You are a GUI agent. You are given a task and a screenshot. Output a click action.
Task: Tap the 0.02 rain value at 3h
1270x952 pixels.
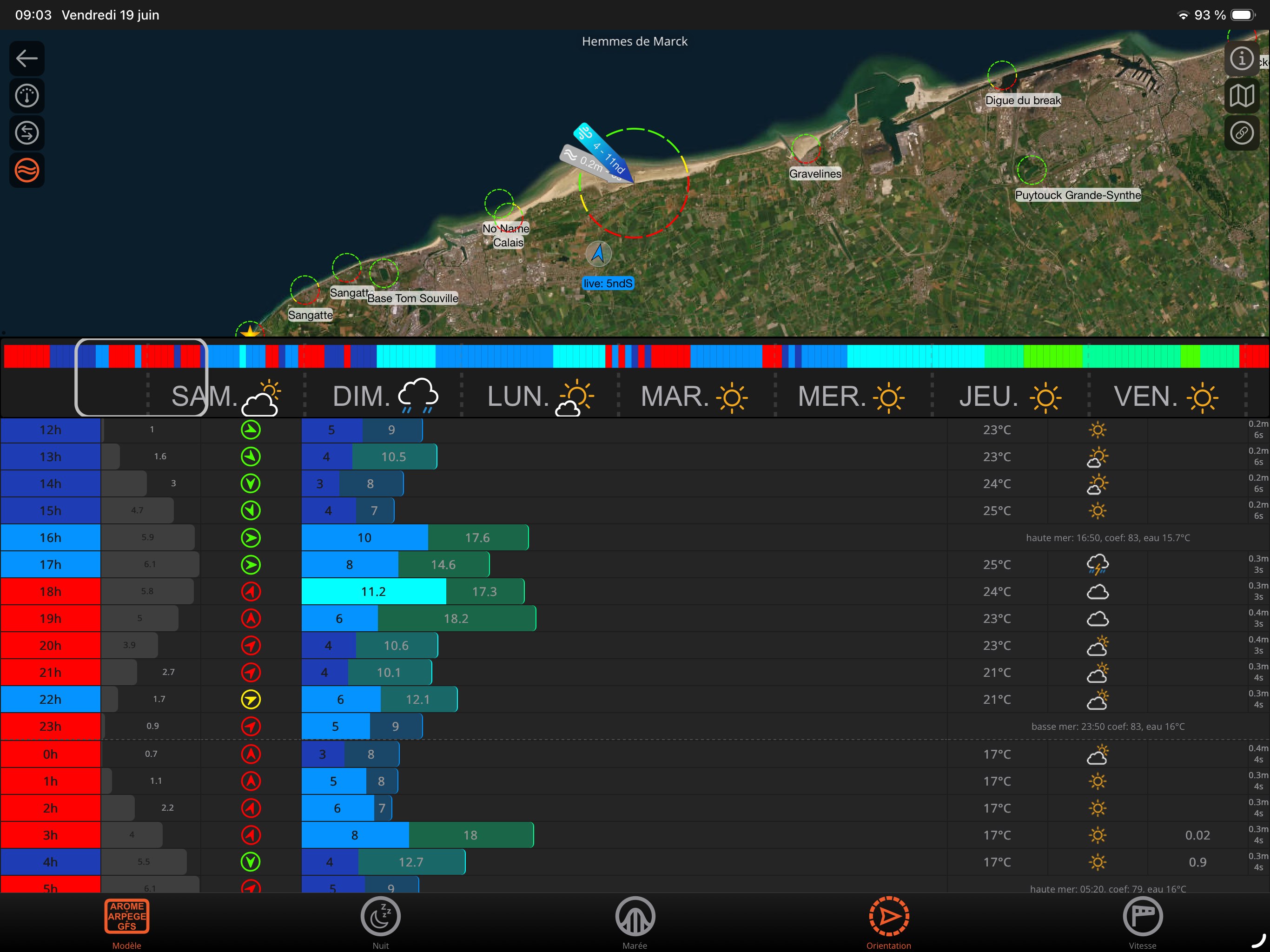(1197, 835)
